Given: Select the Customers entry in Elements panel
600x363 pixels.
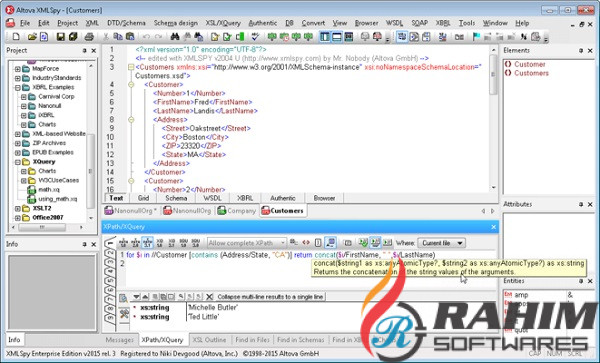Looking at the screenshot, I should point(531,73).
